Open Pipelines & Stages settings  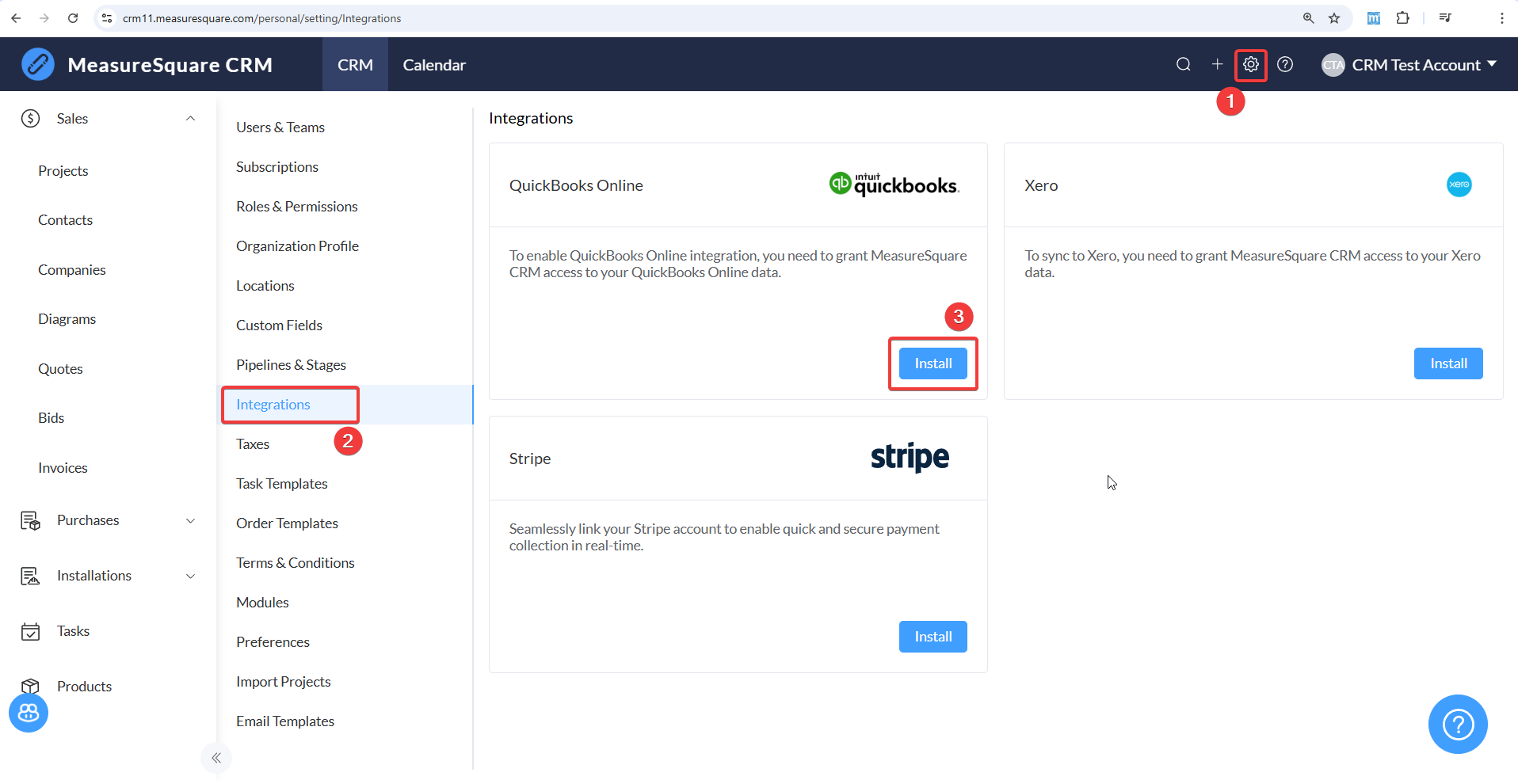click(291, 365)
